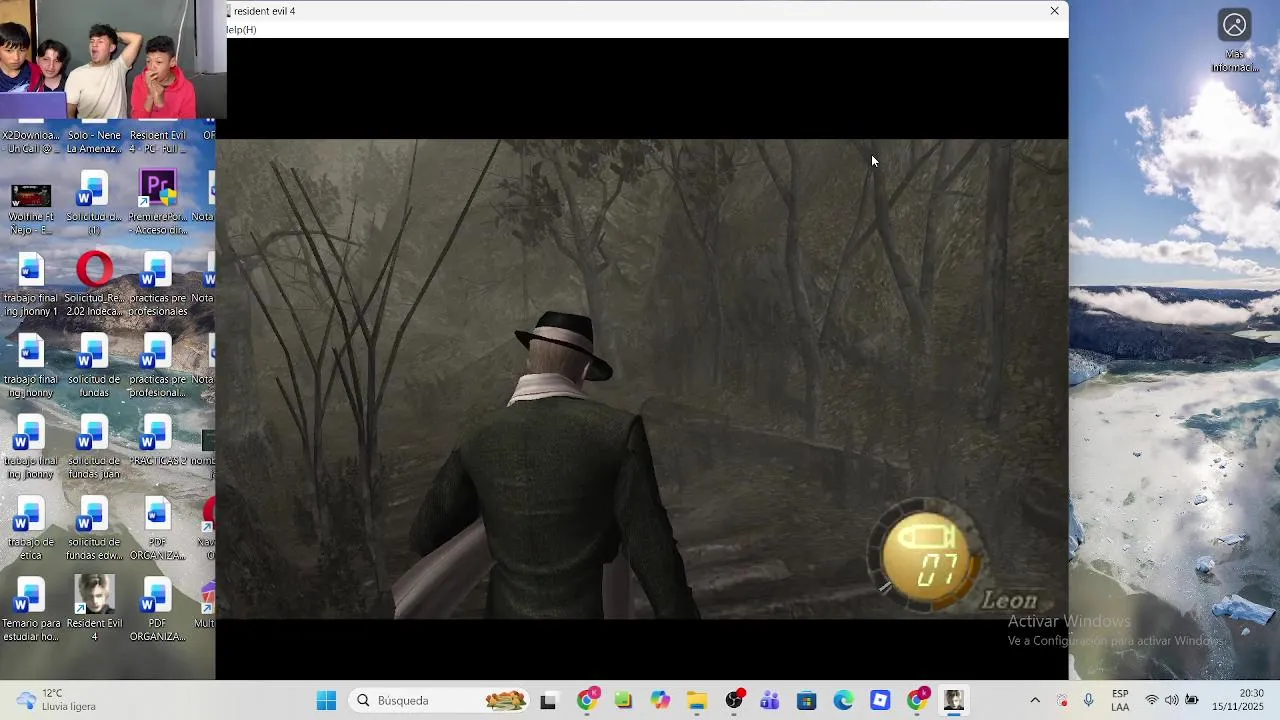Viewport: 1280px width, 720px height.
Task: Open Microsoft Edge from the taskbar
Action: pos(844,701)
